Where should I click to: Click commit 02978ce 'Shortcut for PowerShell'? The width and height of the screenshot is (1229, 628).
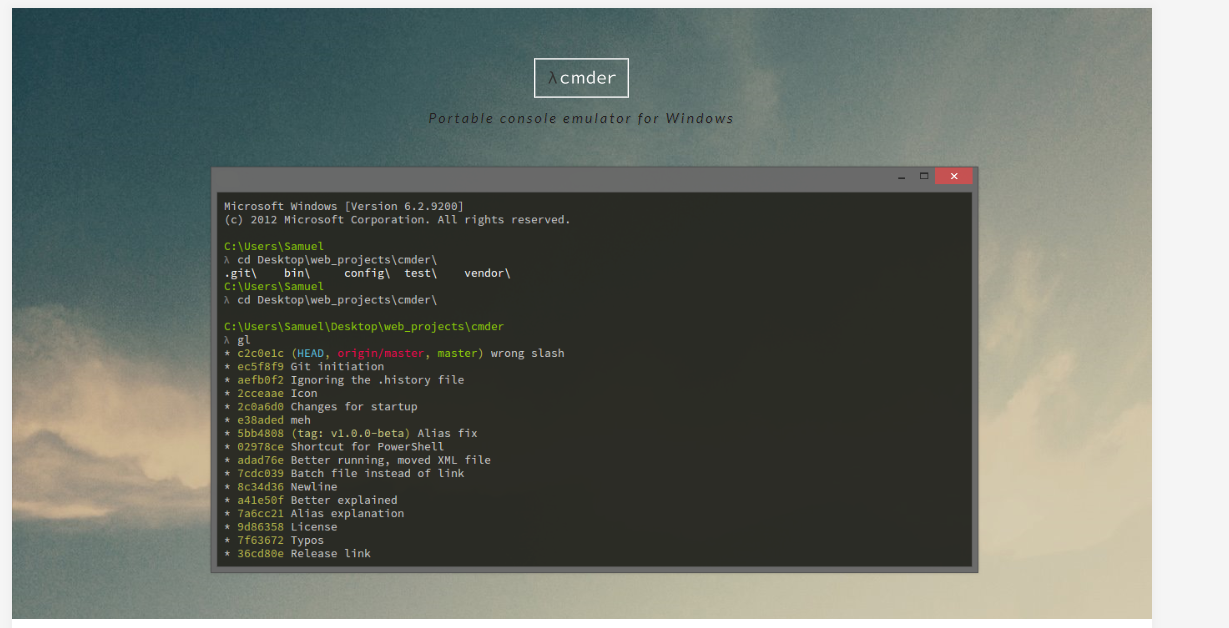[334, 447]
